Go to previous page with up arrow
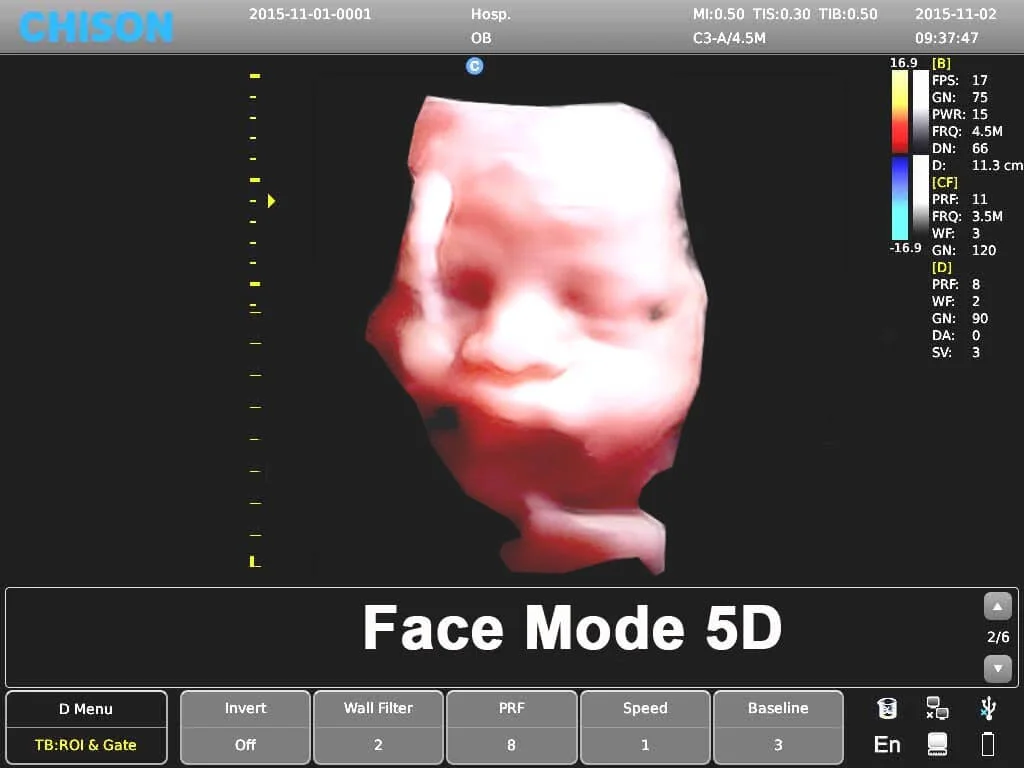Image resolution: width=1024 pixels, height=768 pixels. click(997, 606)
